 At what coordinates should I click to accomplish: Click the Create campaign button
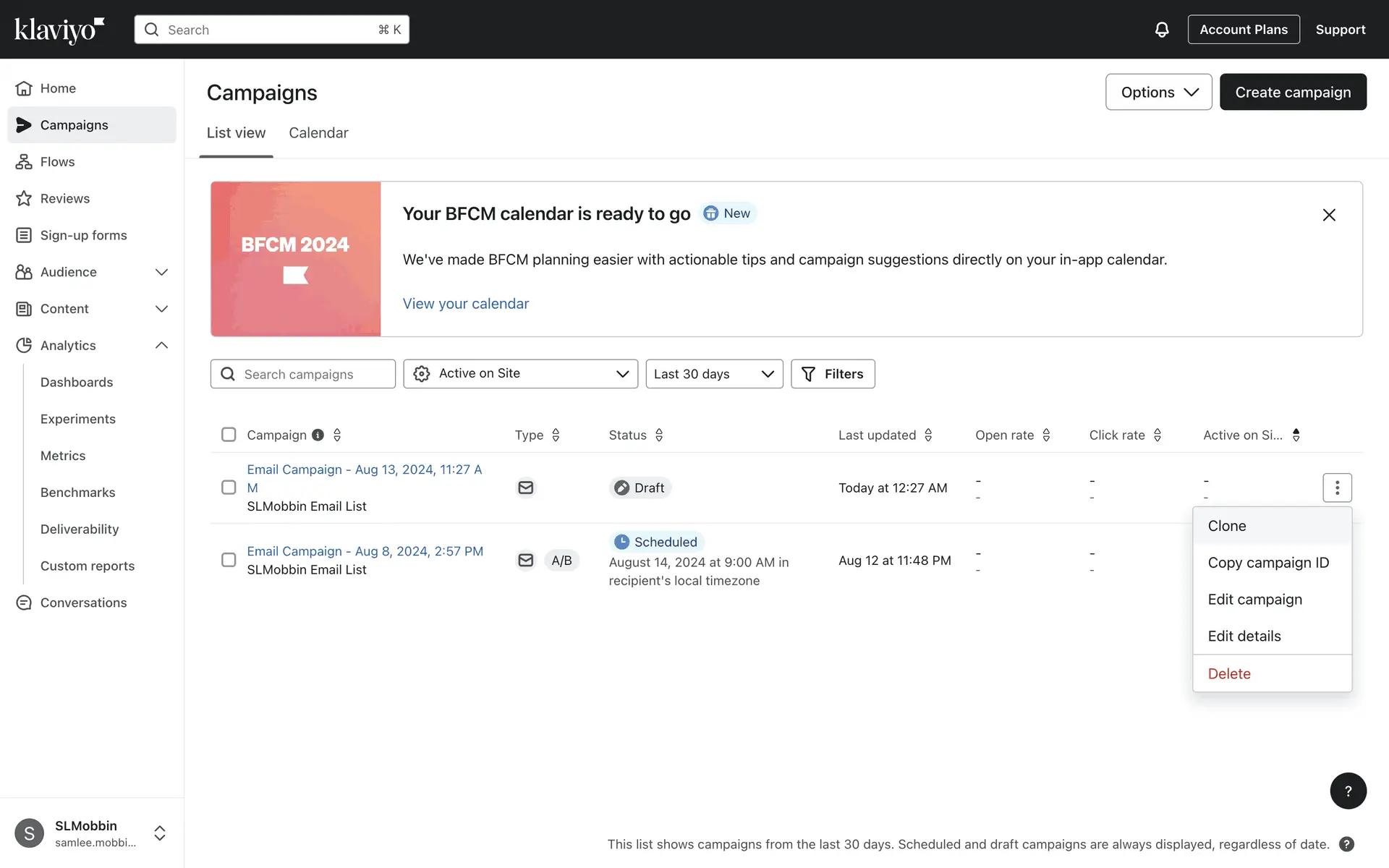1293,92
